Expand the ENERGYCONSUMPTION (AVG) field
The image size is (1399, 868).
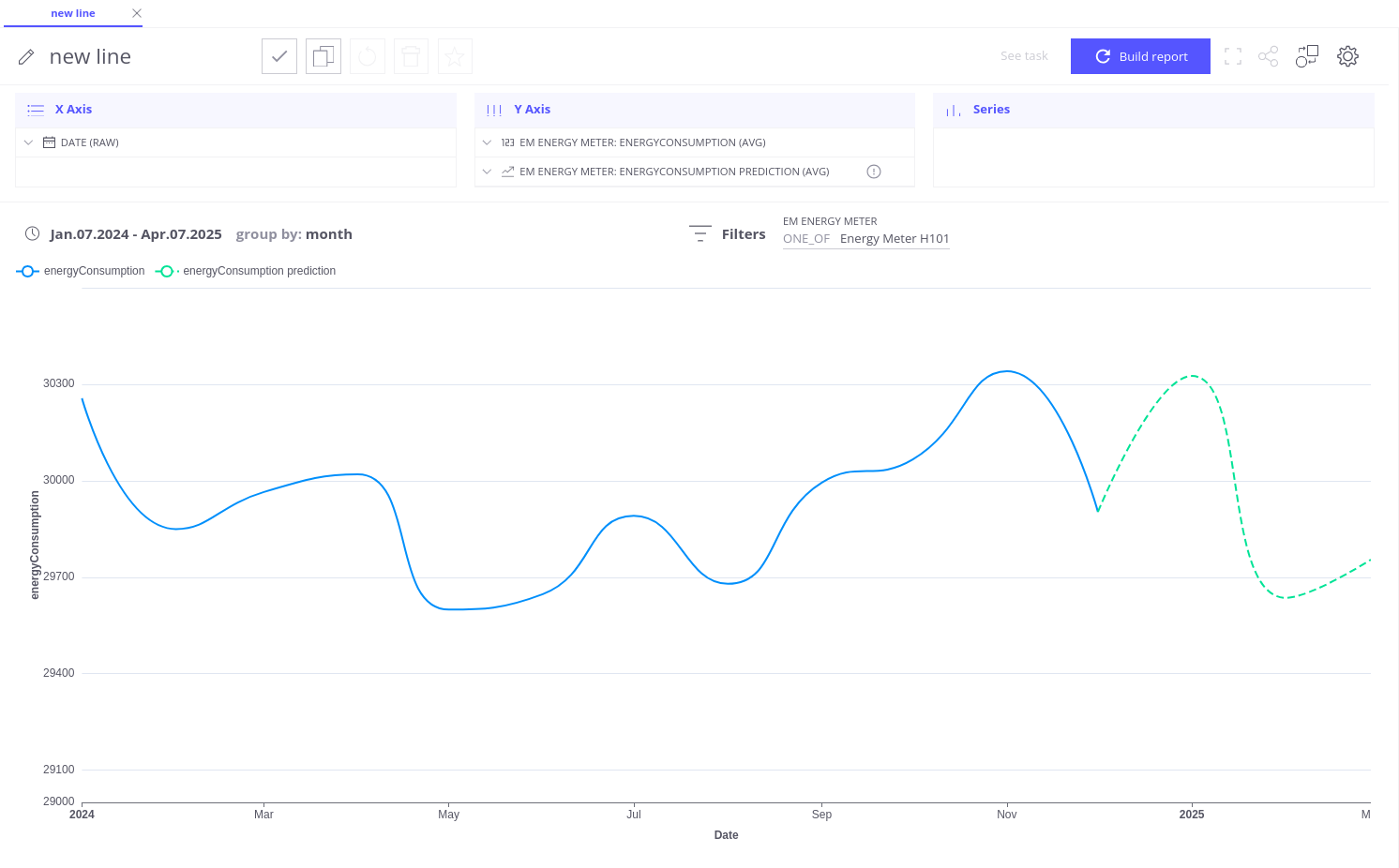coord(487,142)
